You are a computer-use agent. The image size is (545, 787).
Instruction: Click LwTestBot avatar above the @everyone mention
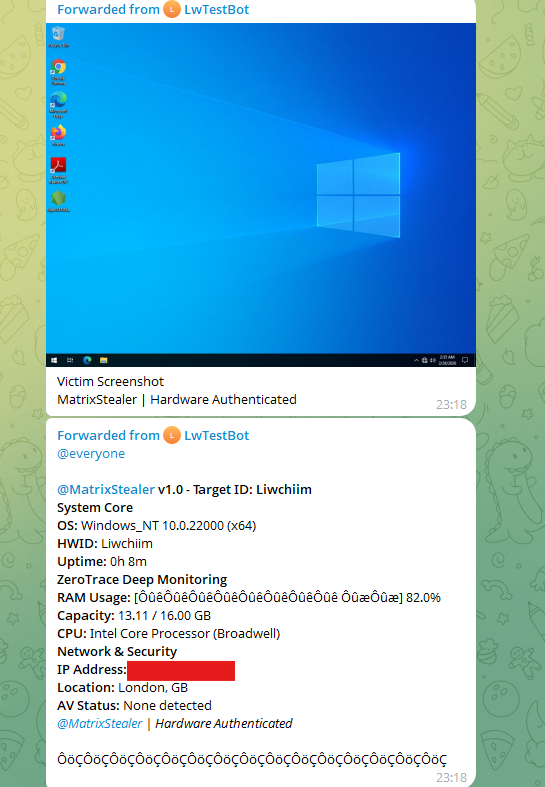click(x=172, y=435)
